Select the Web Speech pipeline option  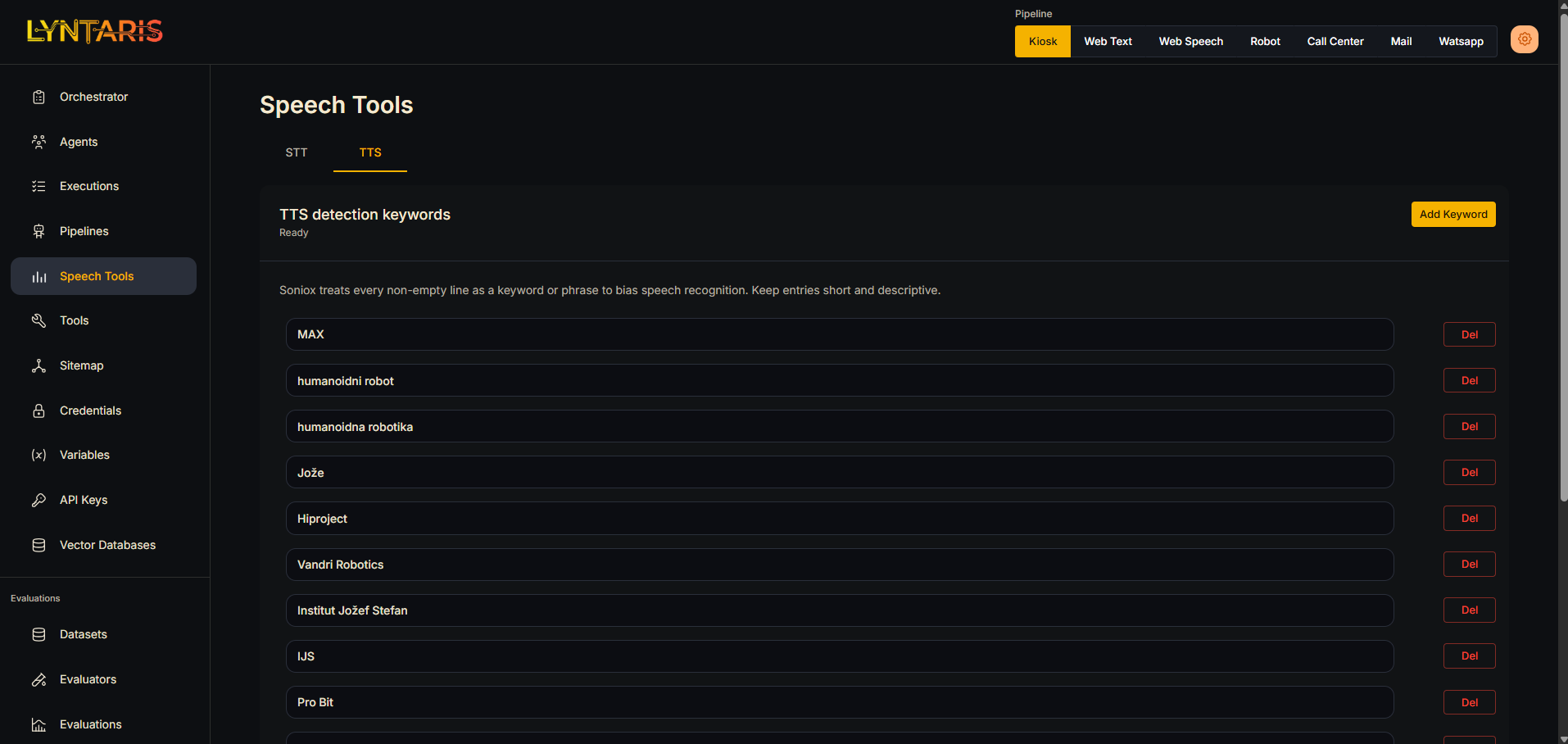tap(1190, 41)
